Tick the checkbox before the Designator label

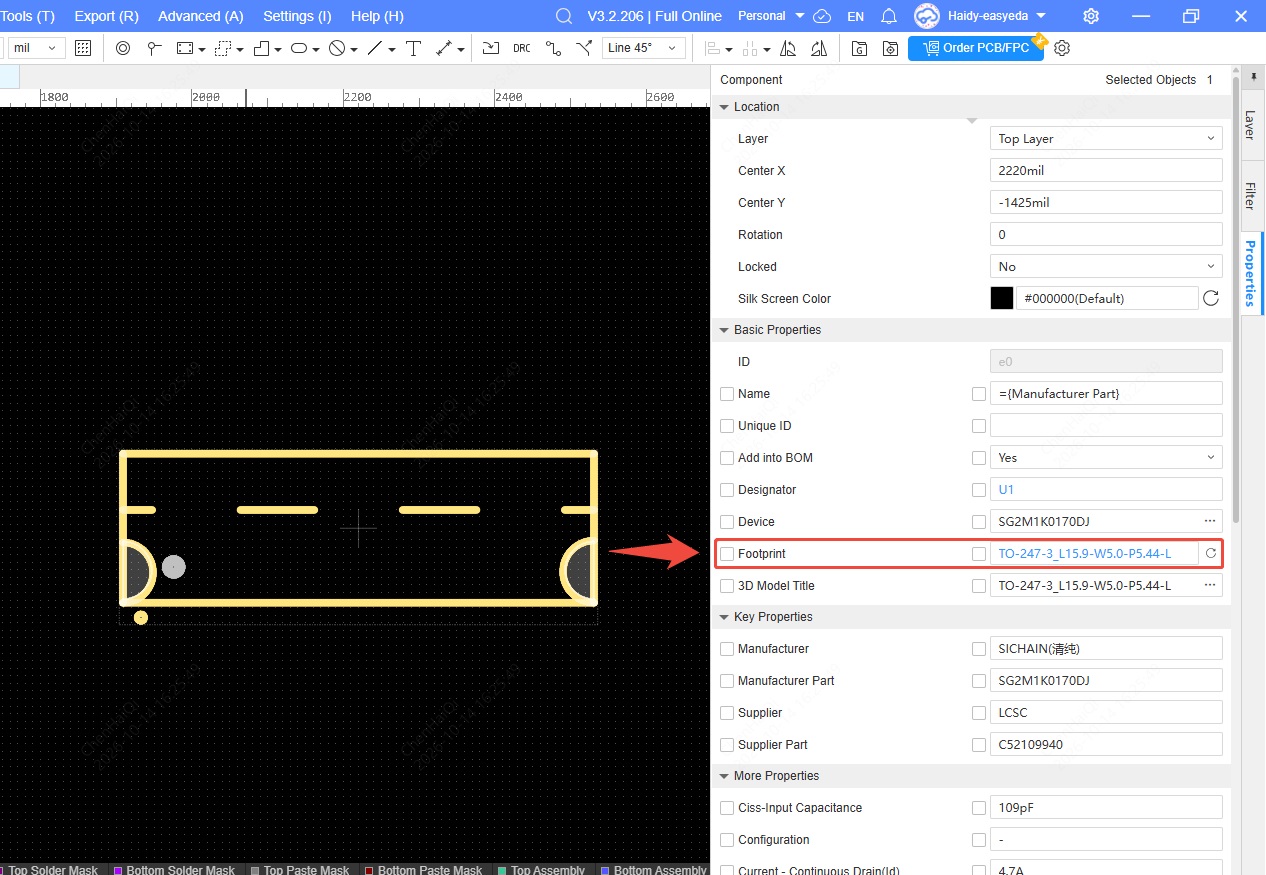(727, 490)
